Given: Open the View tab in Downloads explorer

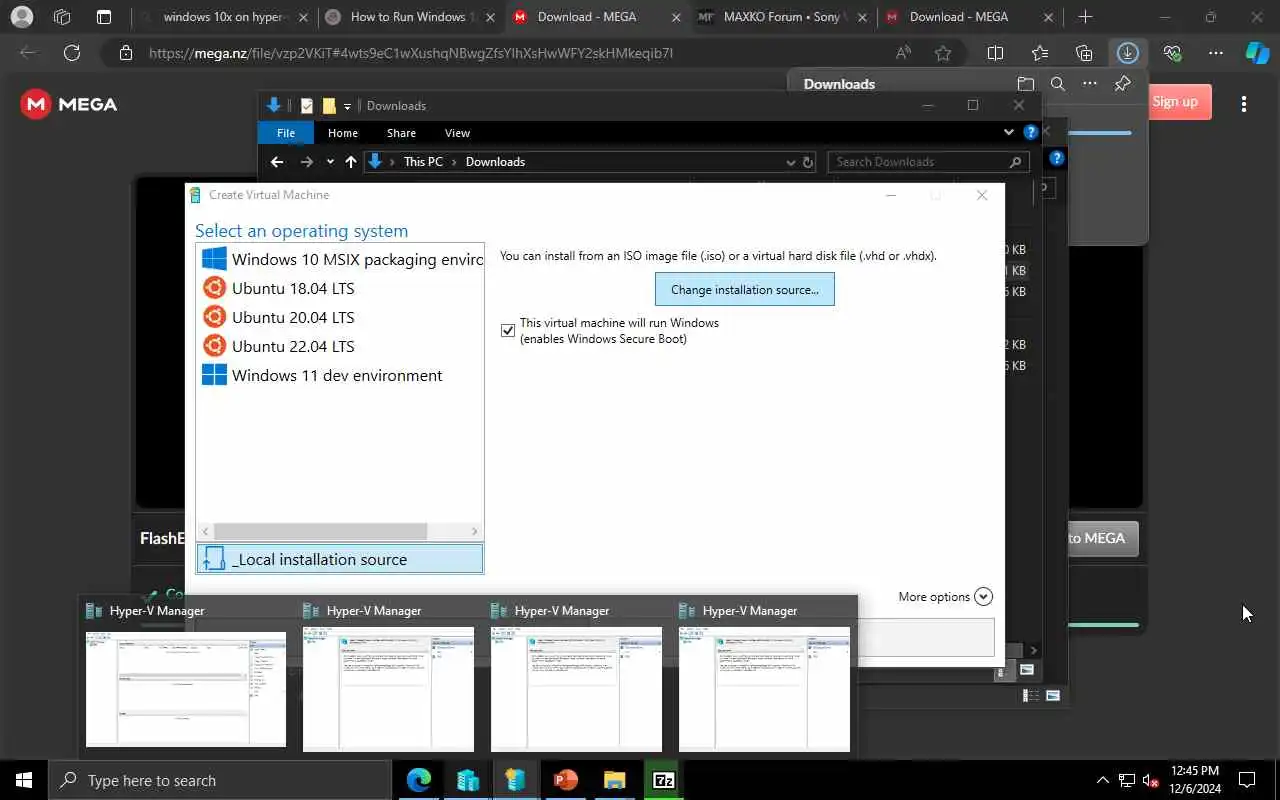Looking at the screenshot, I should click(x=457, y=133).
